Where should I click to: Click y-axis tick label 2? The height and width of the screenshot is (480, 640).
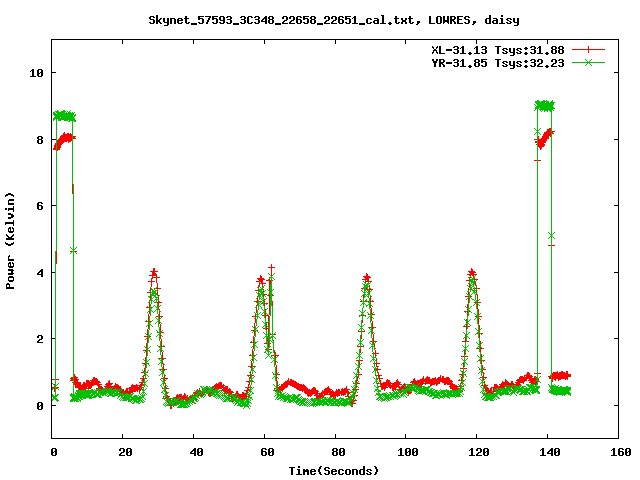coord(40,339)
